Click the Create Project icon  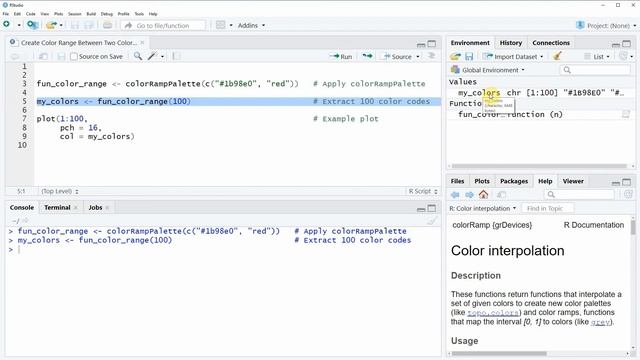coord(32,25)
